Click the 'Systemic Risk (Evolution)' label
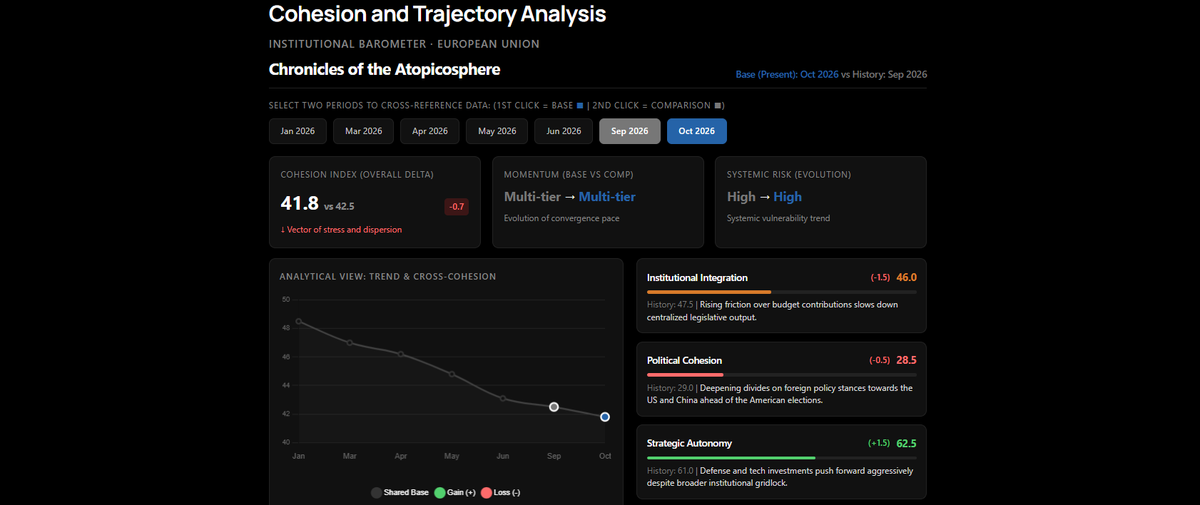The width and height of the screenshot is (1200, 505). (789, 174)
